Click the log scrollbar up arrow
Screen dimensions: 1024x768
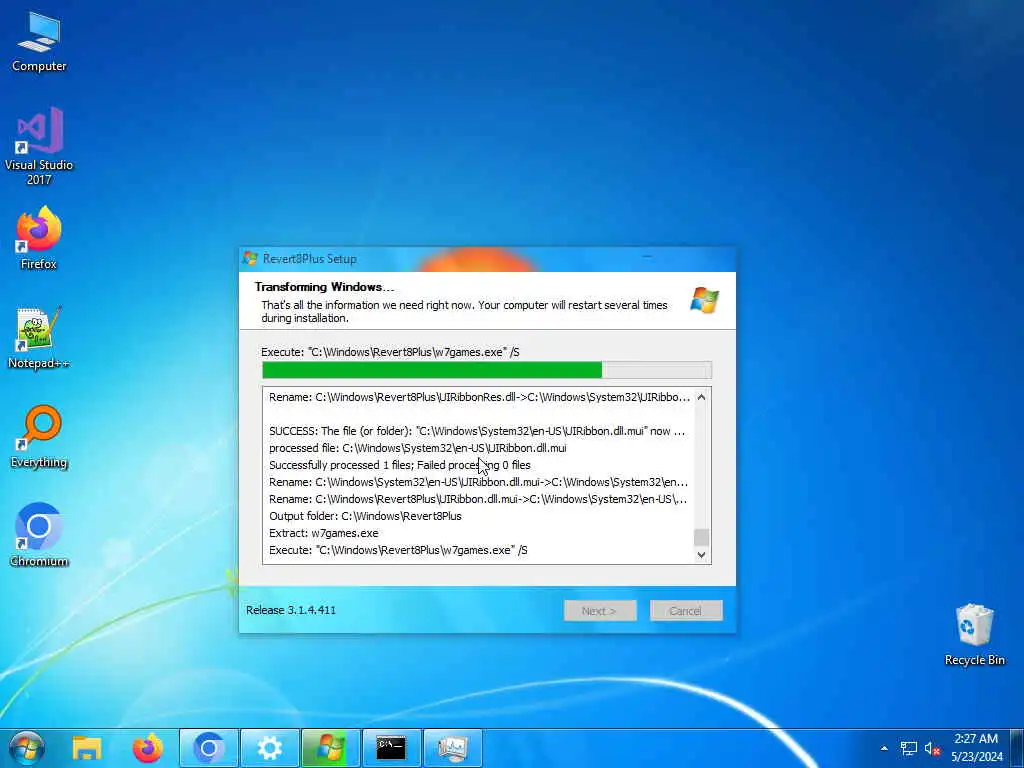701,397
